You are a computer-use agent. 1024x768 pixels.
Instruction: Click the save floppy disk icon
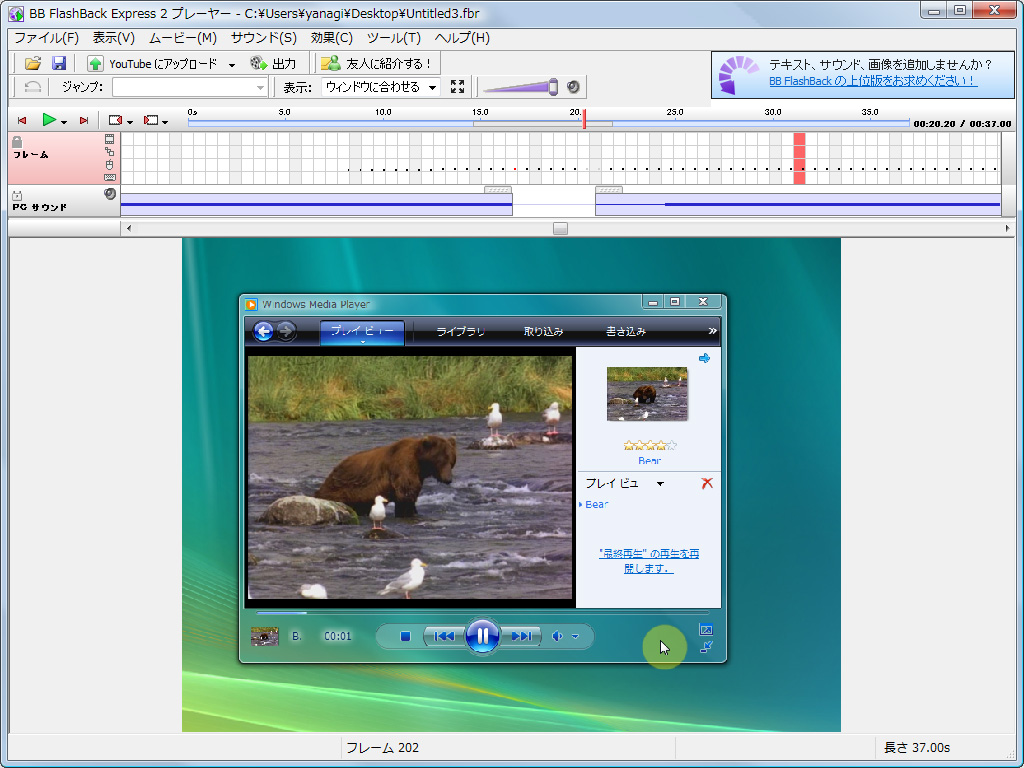(59, 63)
